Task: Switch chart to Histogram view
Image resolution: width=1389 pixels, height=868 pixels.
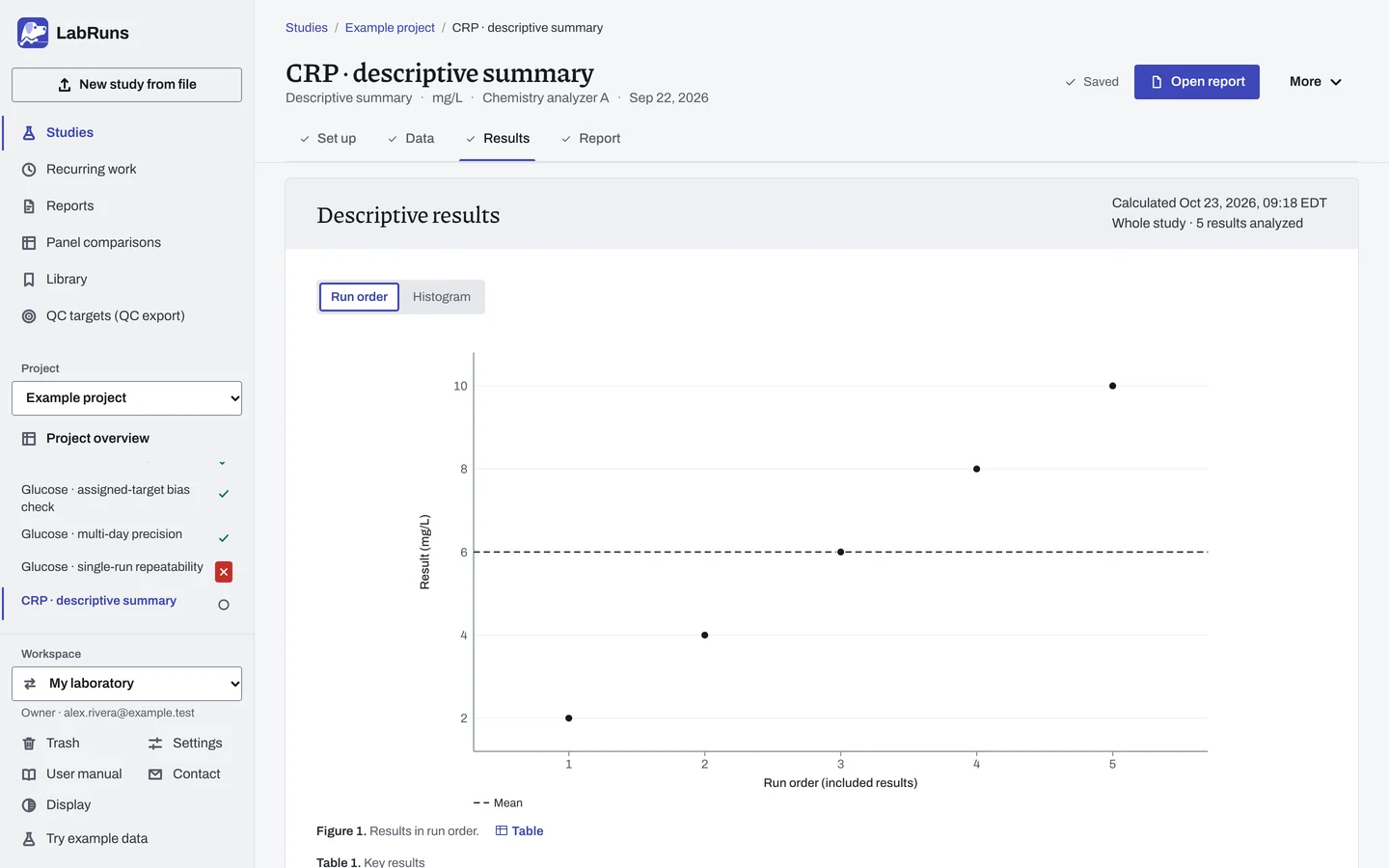Action: (x=442, y=297)
